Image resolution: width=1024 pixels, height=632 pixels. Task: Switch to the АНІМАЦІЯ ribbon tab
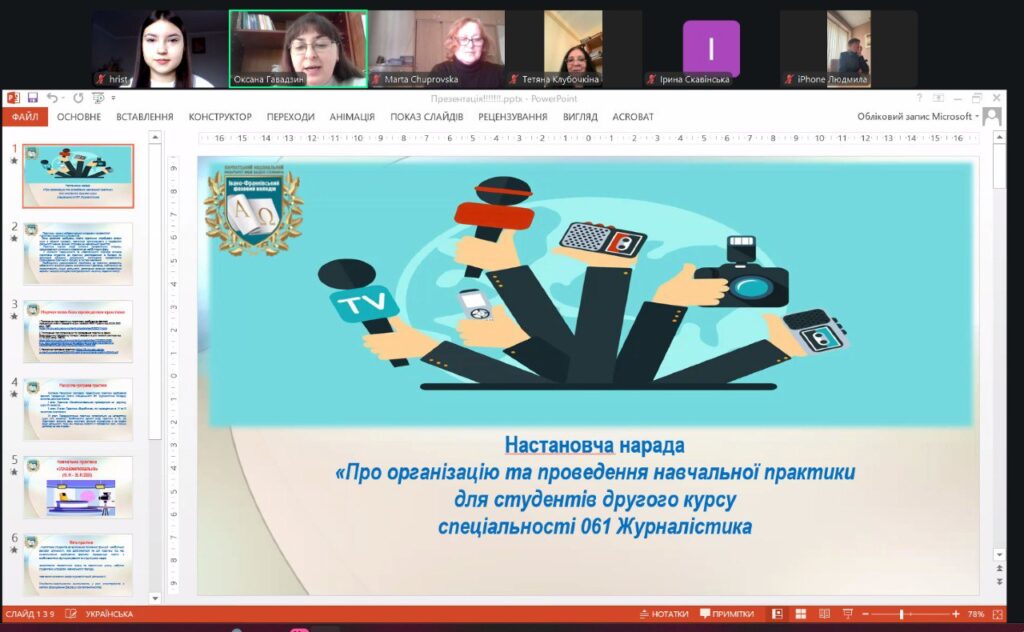(352, 117)
